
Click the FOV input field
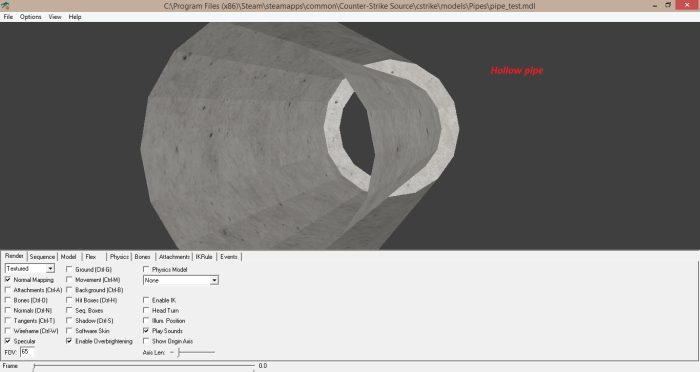pyautogui.click(x=27, y=352)
